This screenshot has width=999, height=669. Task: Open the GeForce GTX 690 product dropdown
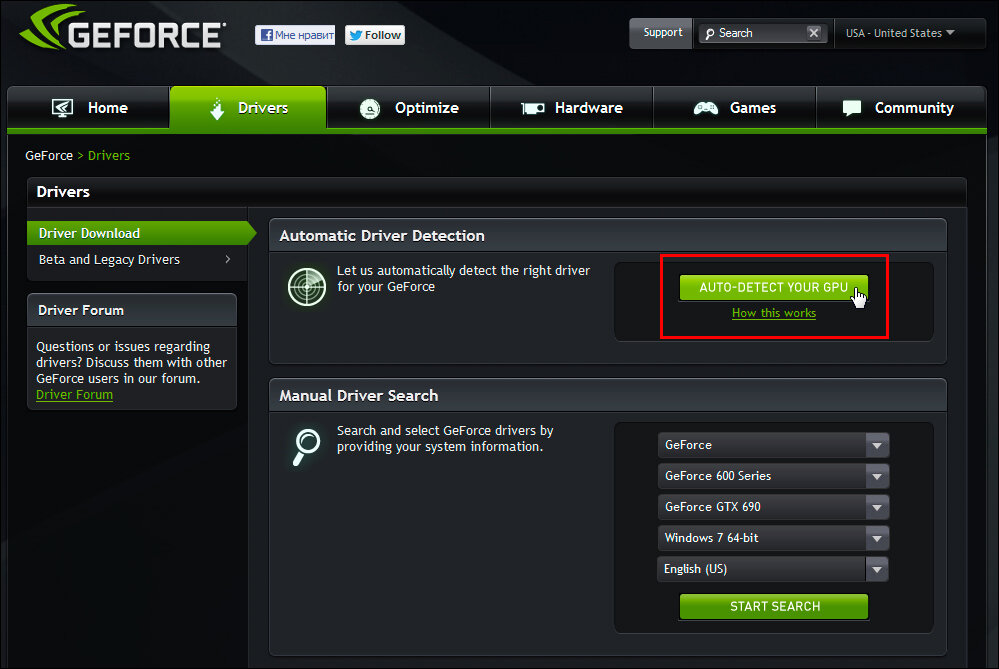(773, 507)
